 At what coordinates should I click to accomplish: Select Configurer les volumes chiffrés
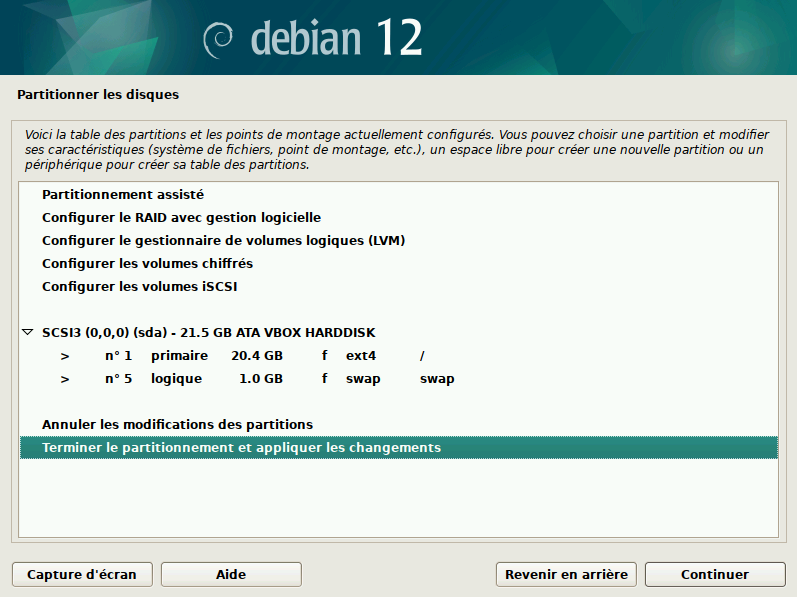(399, 263)
